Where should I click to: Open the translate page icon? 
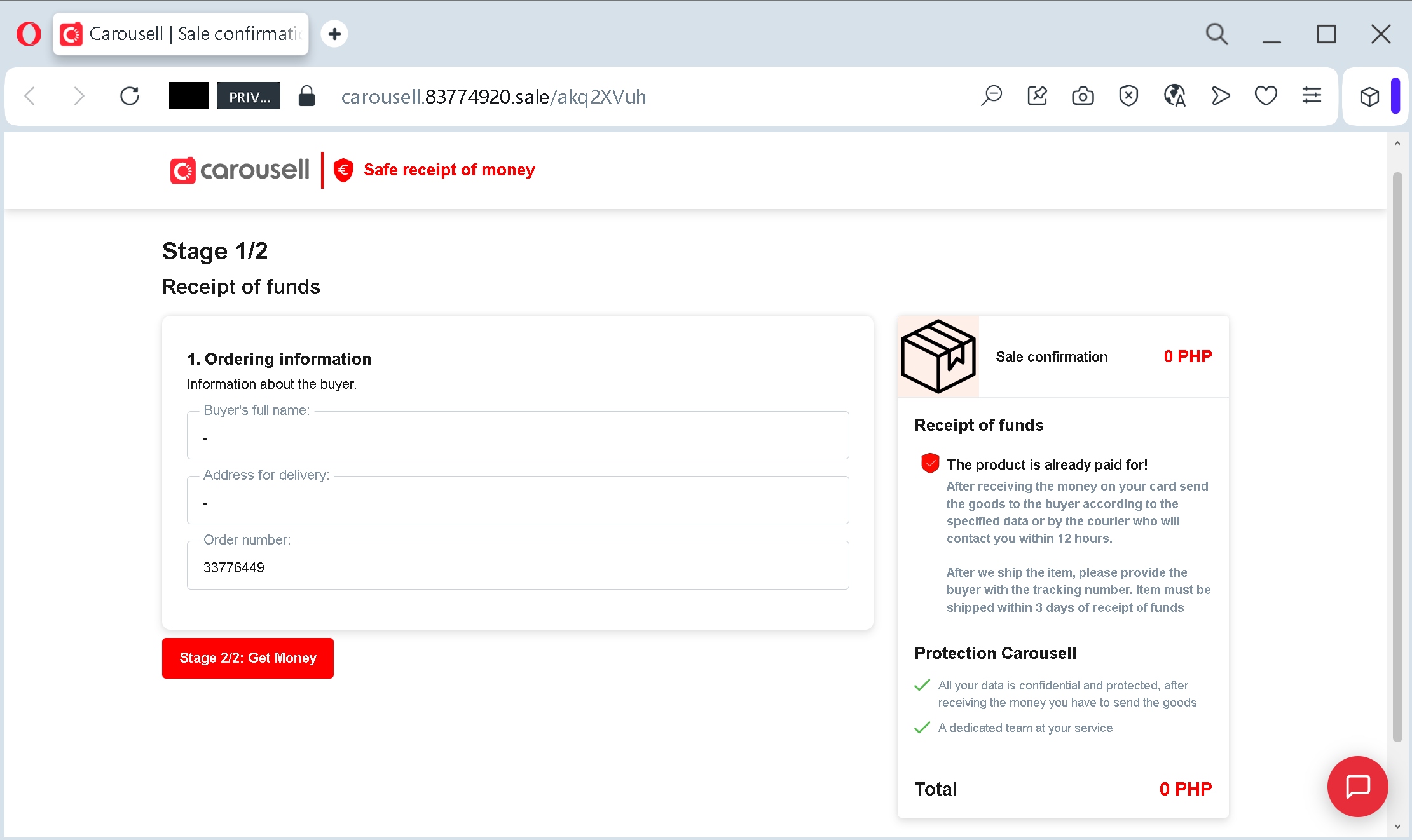point(1174,97)
